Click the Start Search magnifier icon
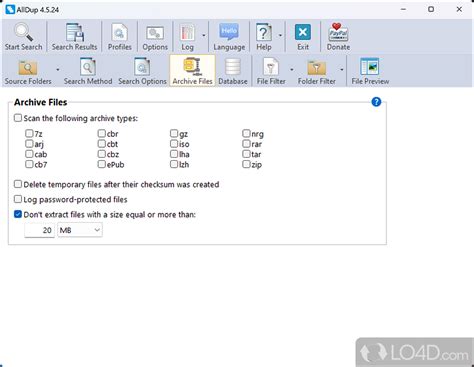474x367 pixels. point(23,32)
